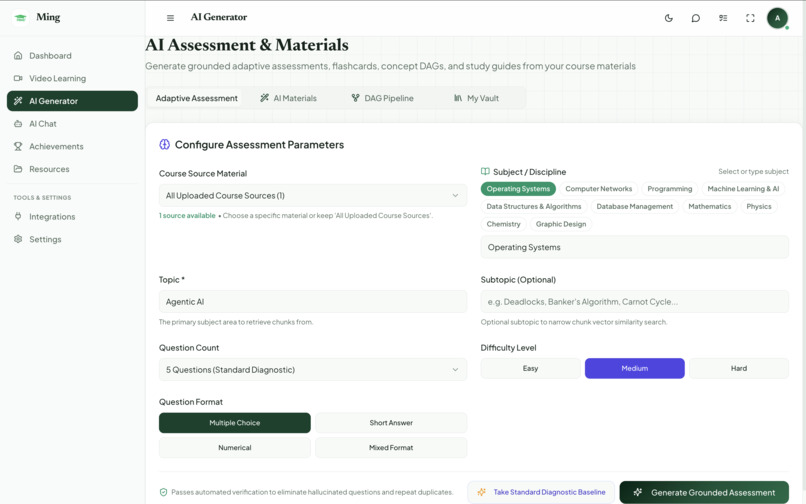Click the Settings gear icon
Viewport: 806px width, 504px height.
coord(18,239)
